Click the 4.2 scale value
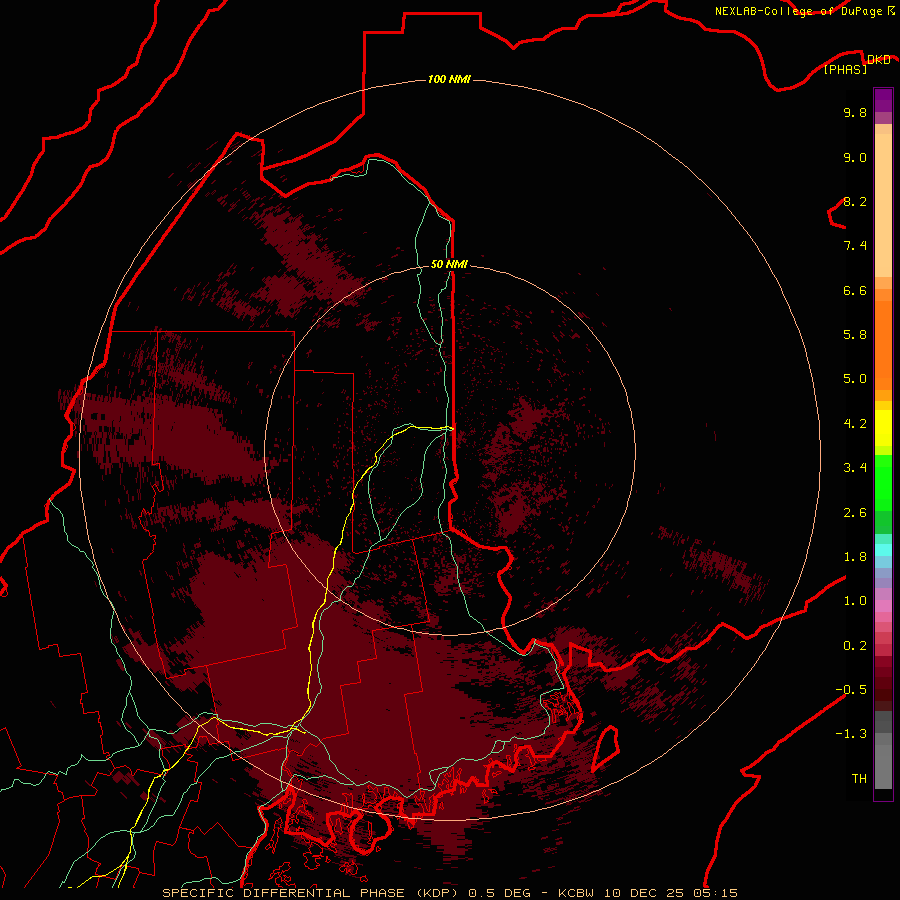The height and width of the screenshot is (900, 900). [855, 424]
